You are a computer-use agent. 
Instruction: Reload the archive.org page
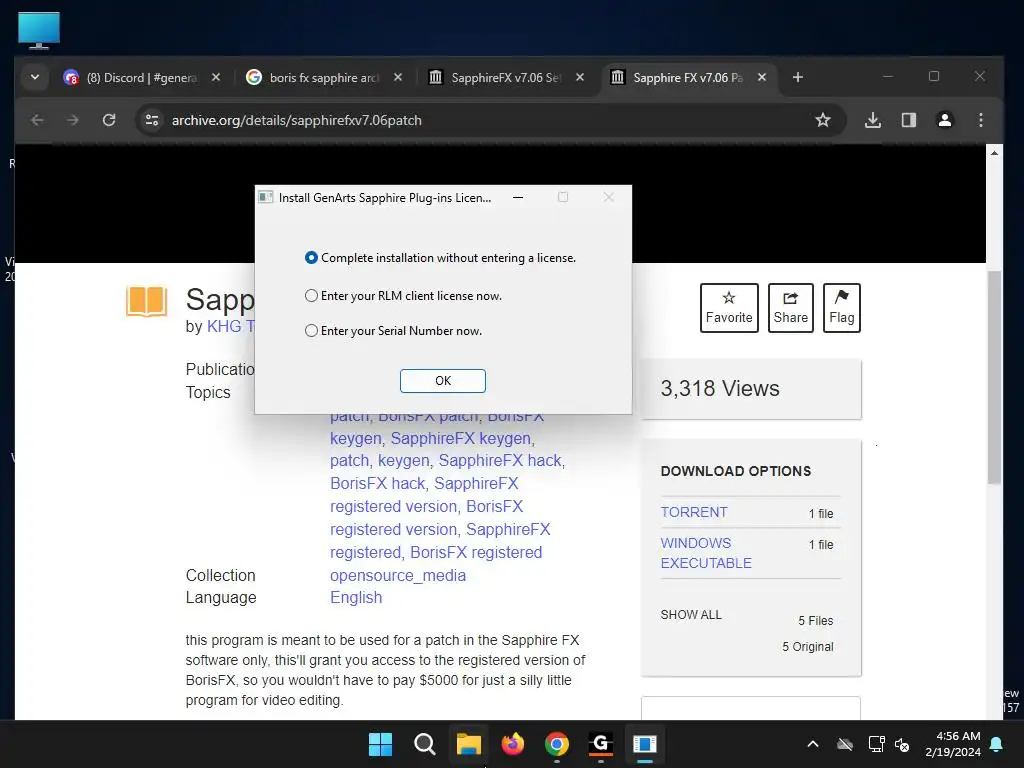(x=109, y=120)
